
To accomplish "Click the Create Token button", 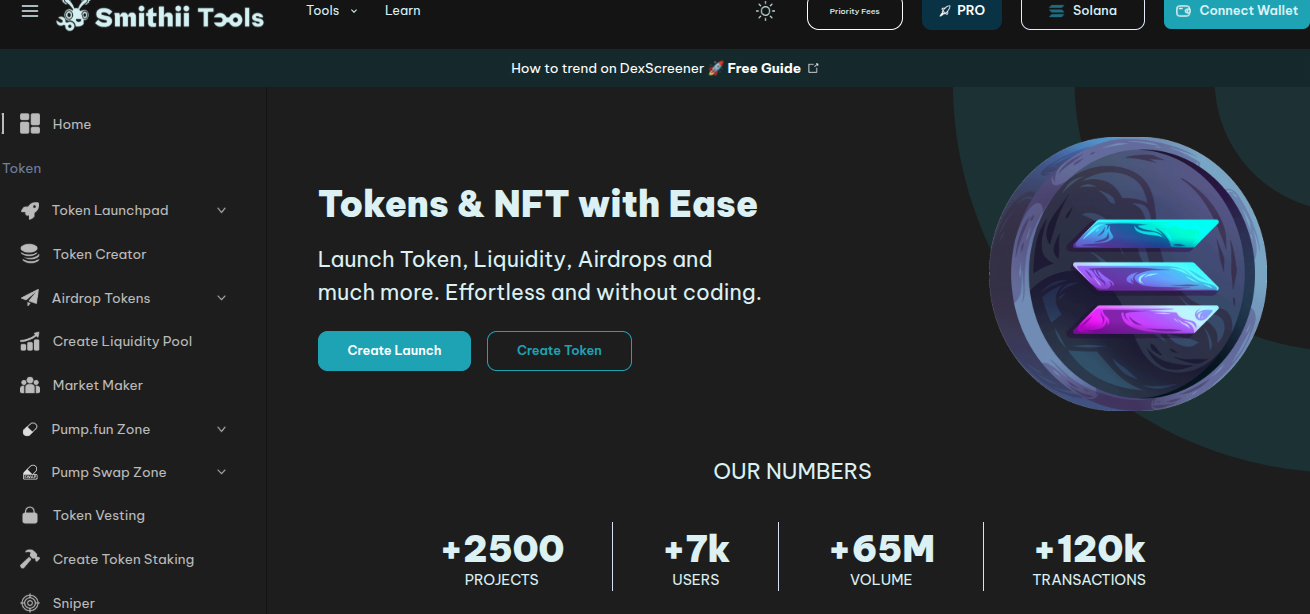I will pos(559,351).
